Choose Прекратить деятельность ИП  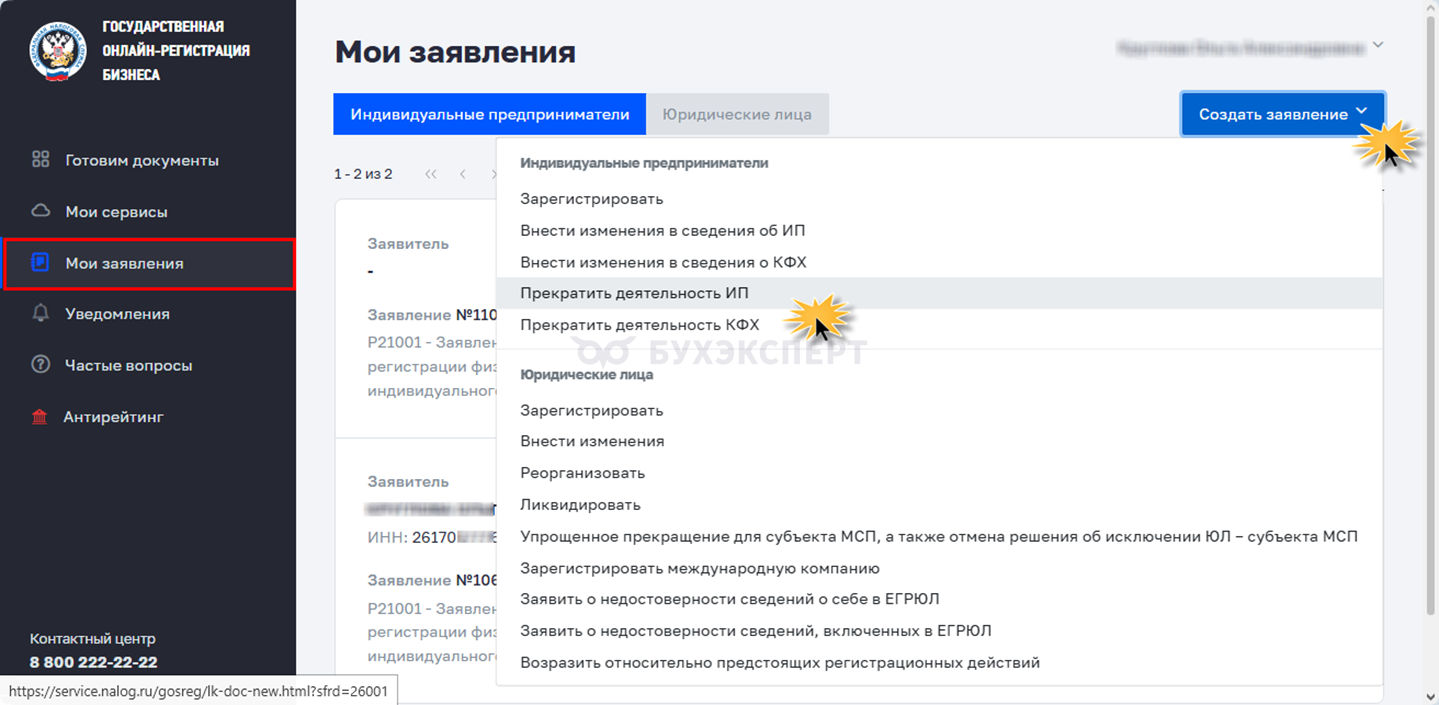click(x=939, y=293)
